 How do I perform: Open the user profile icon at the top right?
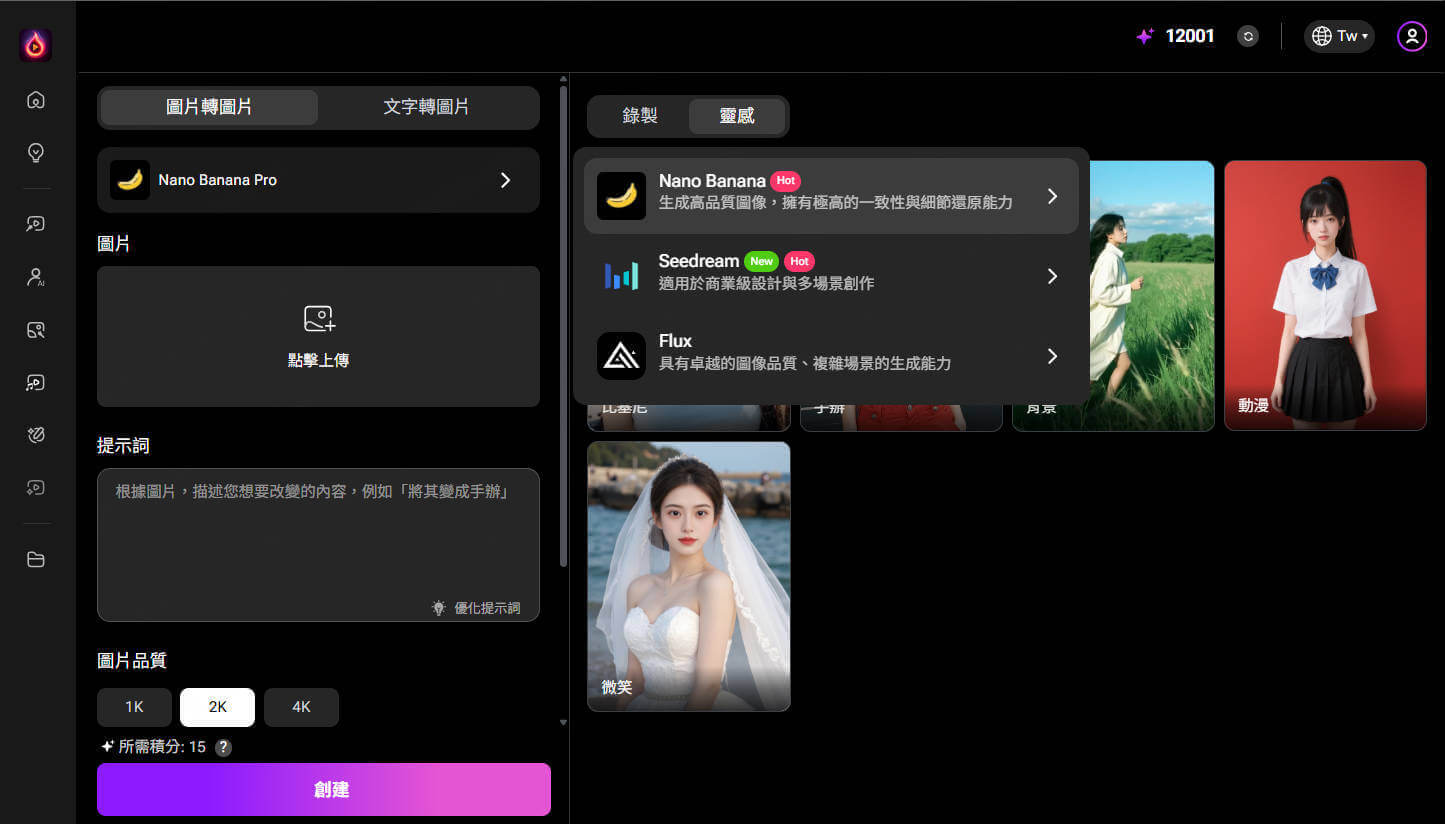tap(1411, 36)
